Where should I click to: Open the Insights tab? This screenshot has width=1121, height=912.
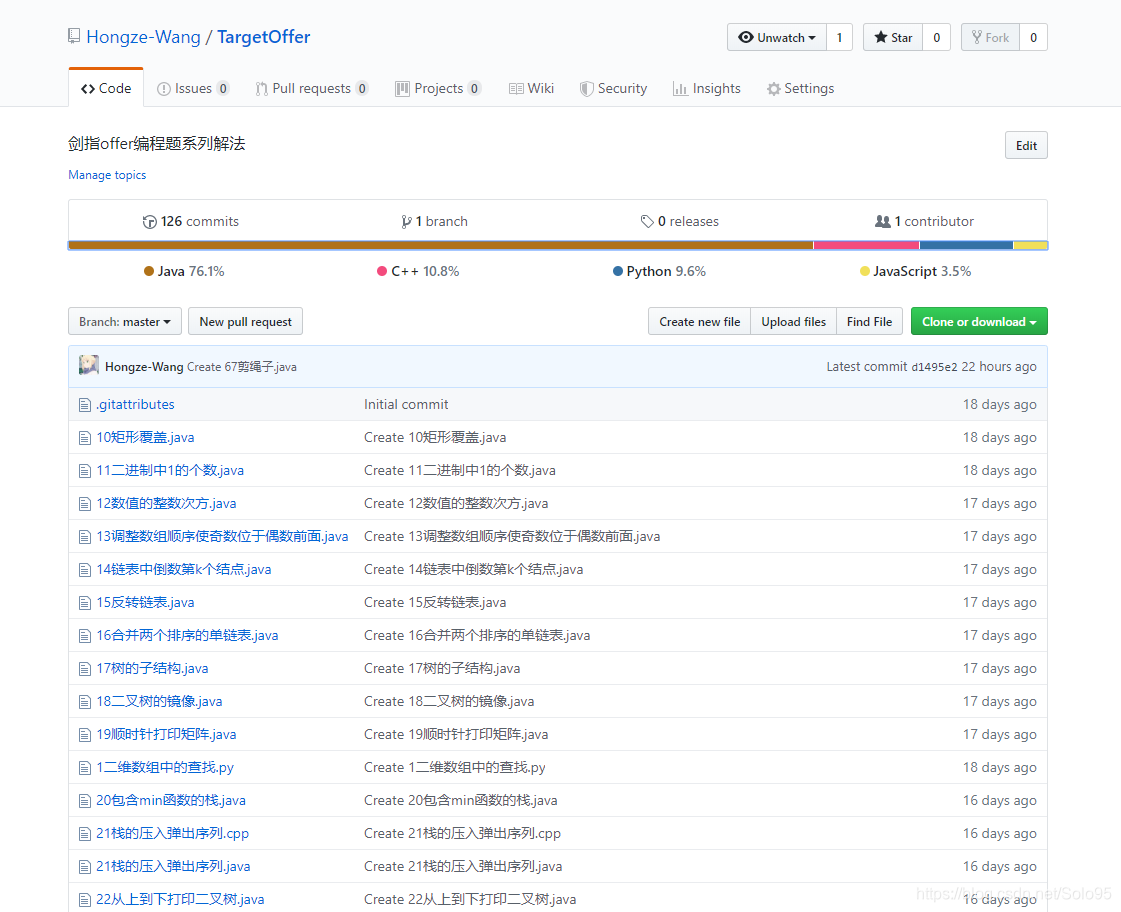[x=706, y=88]
